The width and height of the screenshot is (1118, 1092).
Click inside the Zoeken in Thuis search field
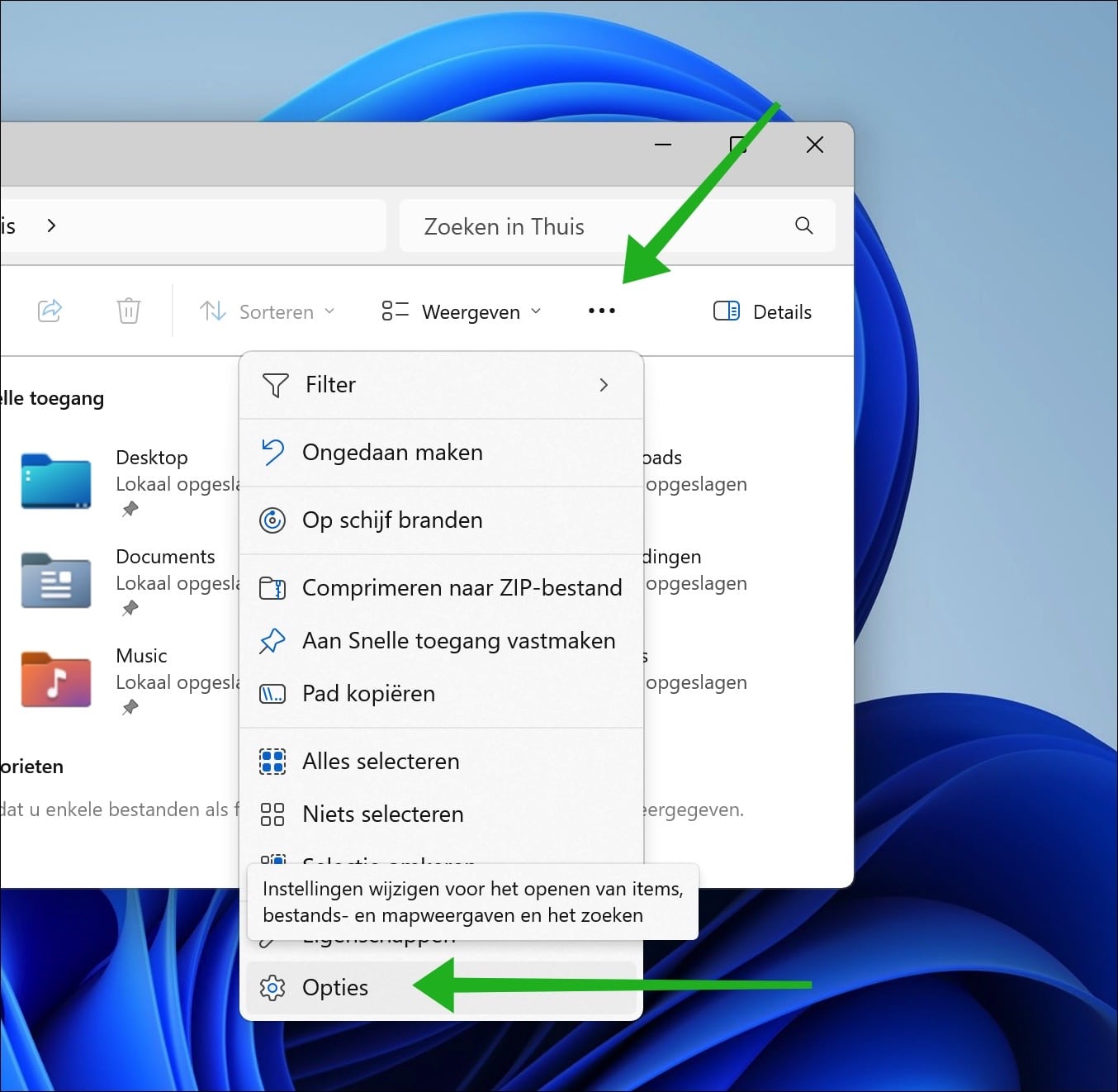578,226
